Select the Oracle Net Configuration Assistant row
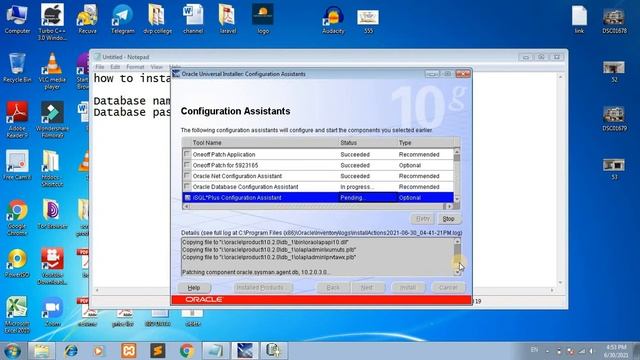 click(318, 176)
